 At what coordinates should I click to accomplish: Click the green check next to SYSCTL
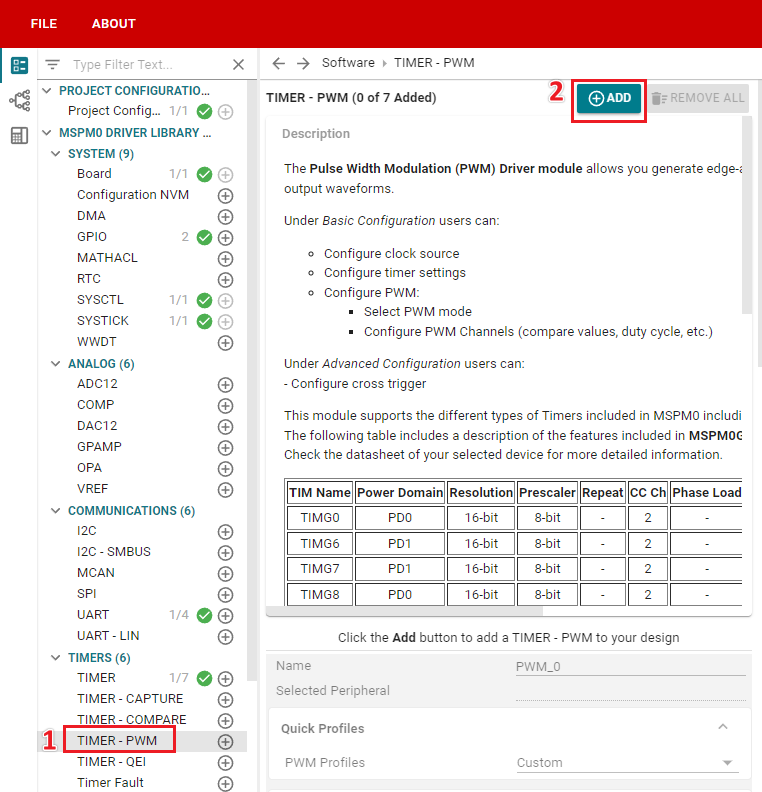(x=204, y=301)
